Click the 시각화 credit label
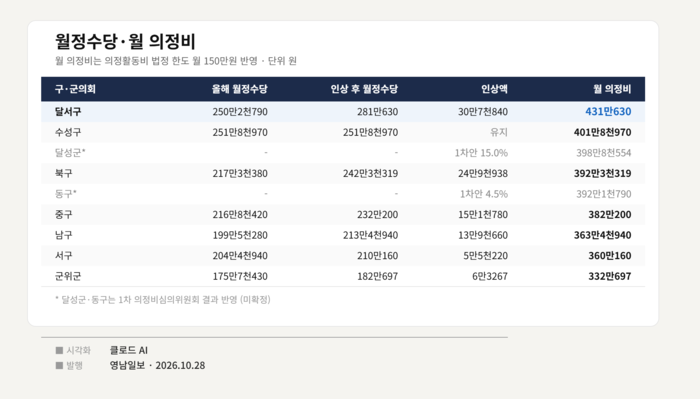The image size is (700, 399). click(x=78, y=350)
